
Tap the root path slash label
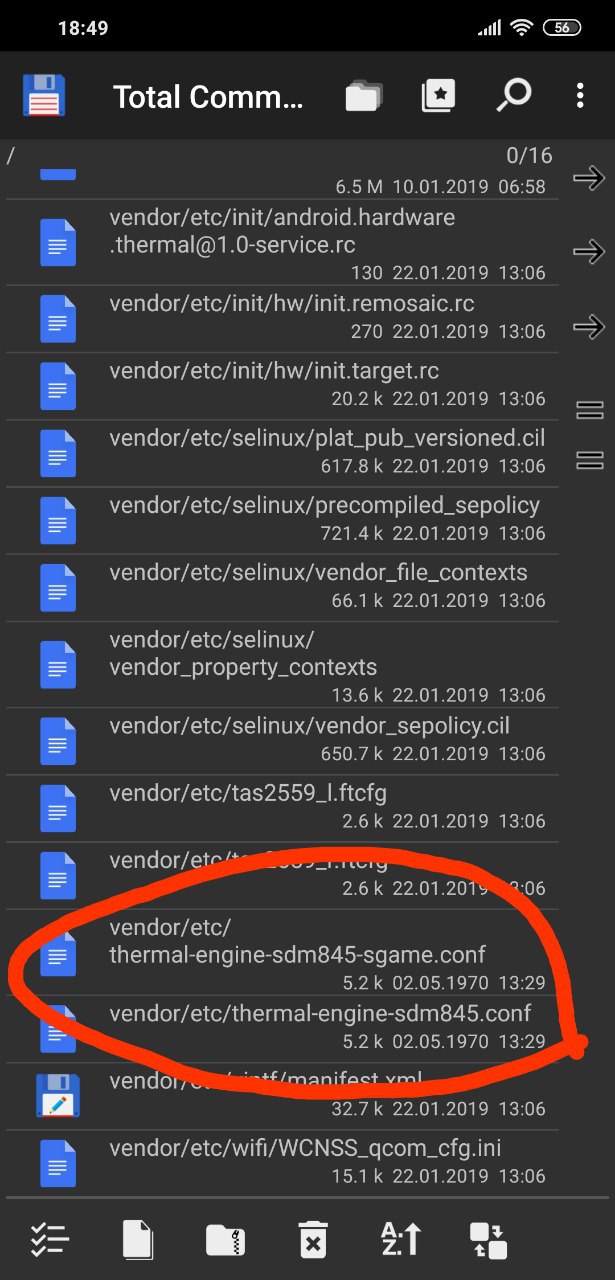(x=11, y=156)
